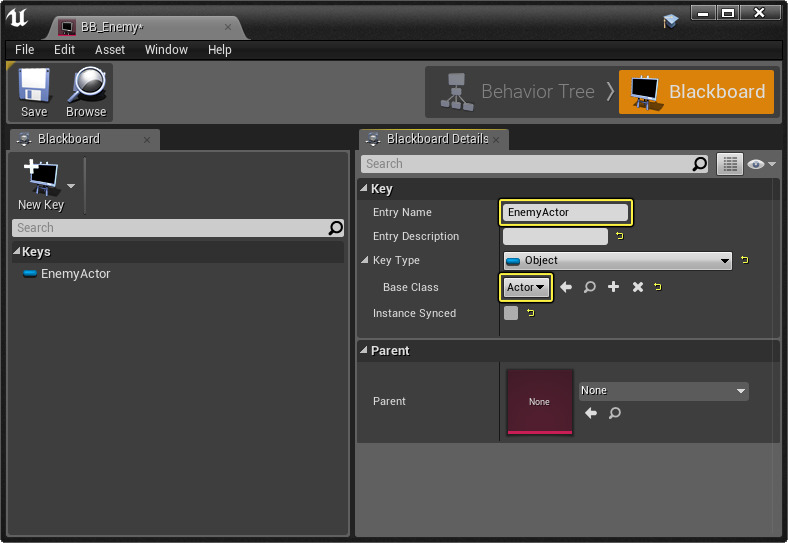Click the New Key button icon

click(x=41, y=179)
